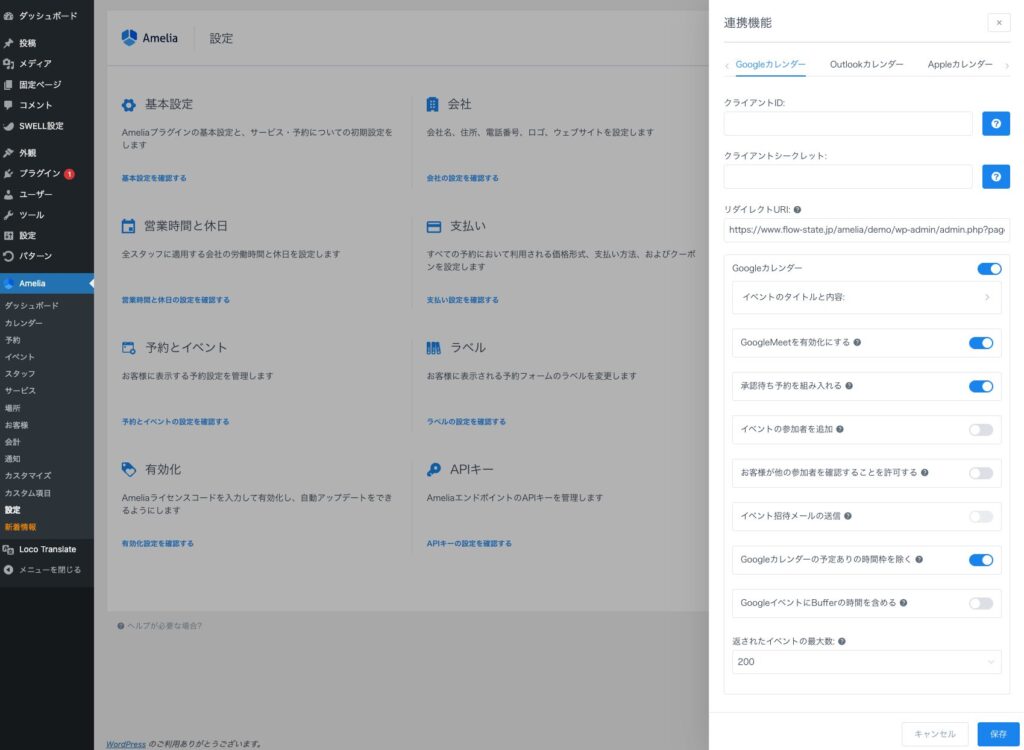
Task: Expand イベントのタイトルと内容 section
Action: (x=866, y=297)
